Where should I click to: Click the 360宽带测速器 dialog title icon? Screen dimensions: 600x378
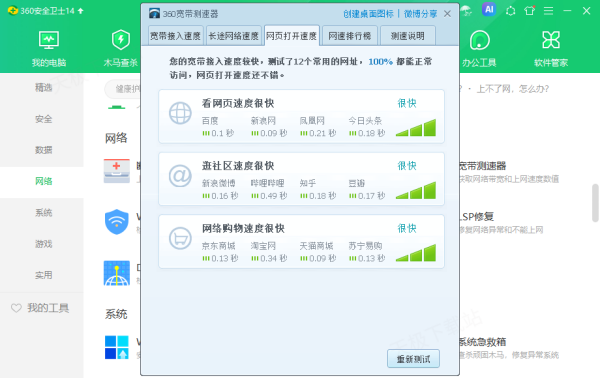154,14
